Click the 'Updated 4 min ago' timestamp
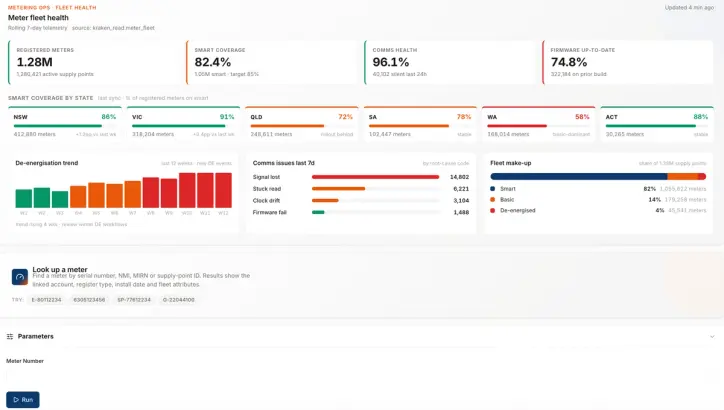Screen dimensions: 724x410 689,7
